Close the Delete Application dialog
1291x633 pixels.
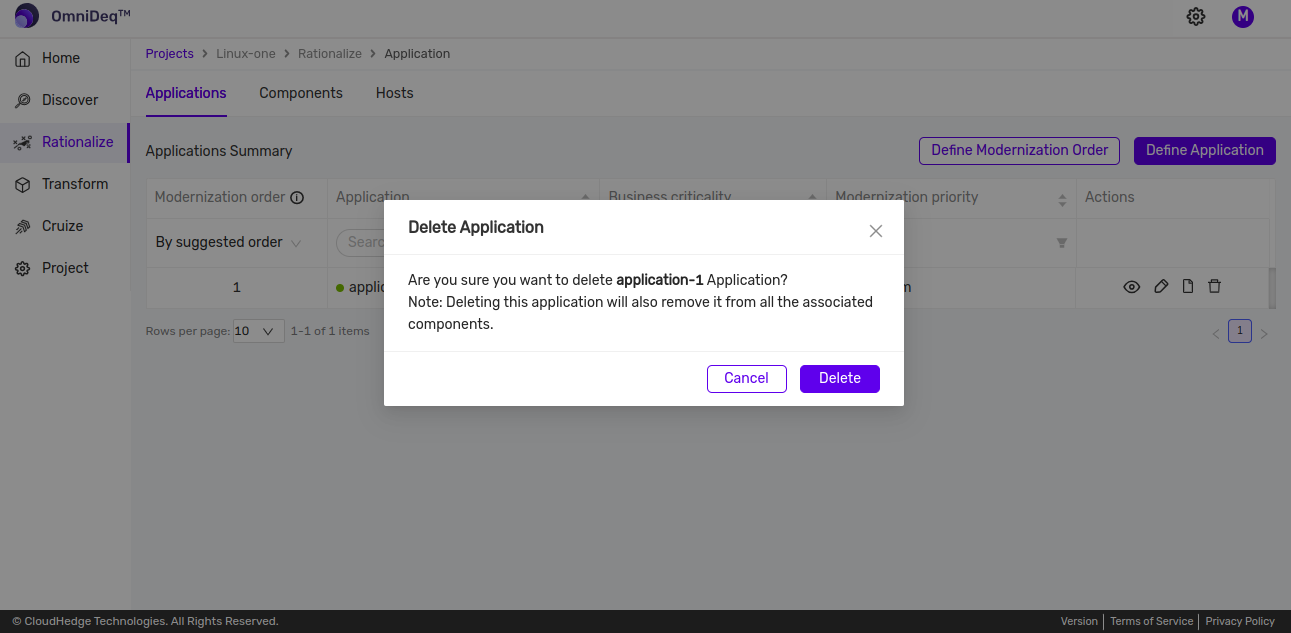point(876,231)
